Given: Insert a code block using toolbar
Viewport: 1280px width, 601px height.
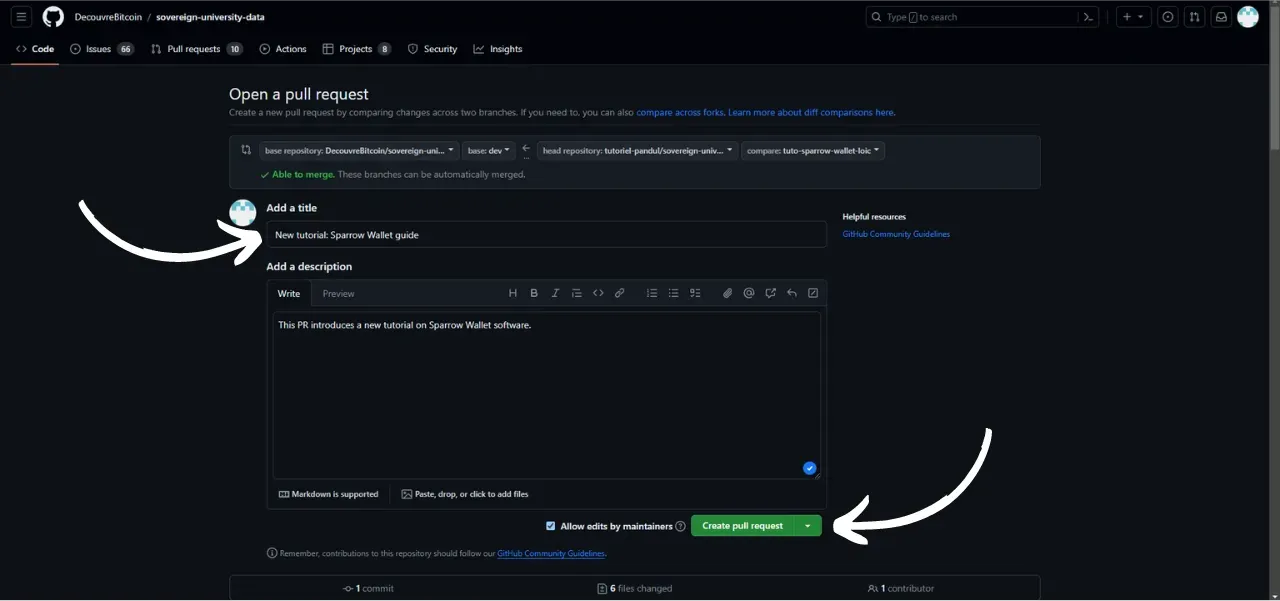Looking at the screenshot, I should pos(598,293).
